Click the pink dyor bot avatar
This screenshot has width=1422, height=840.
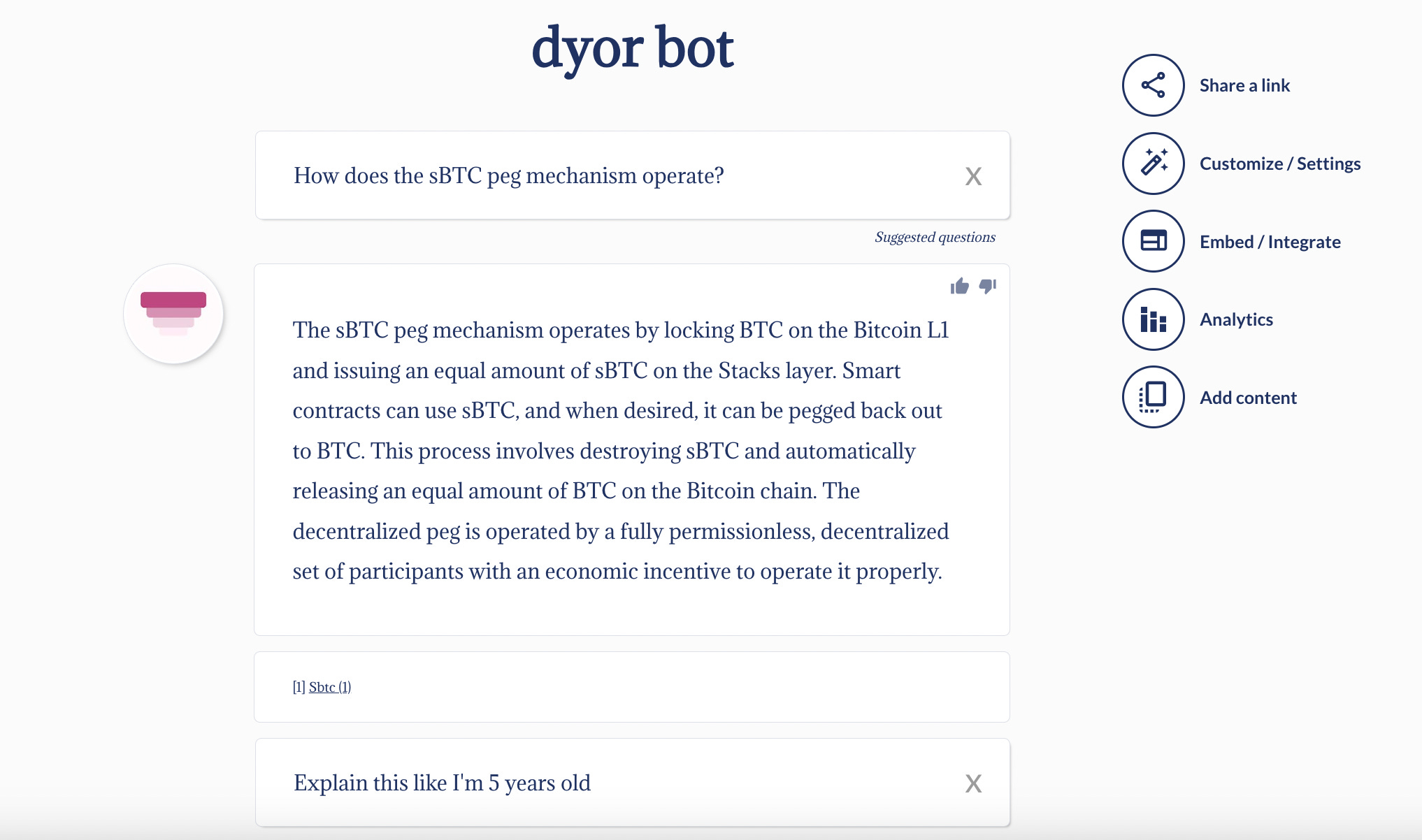173,314
